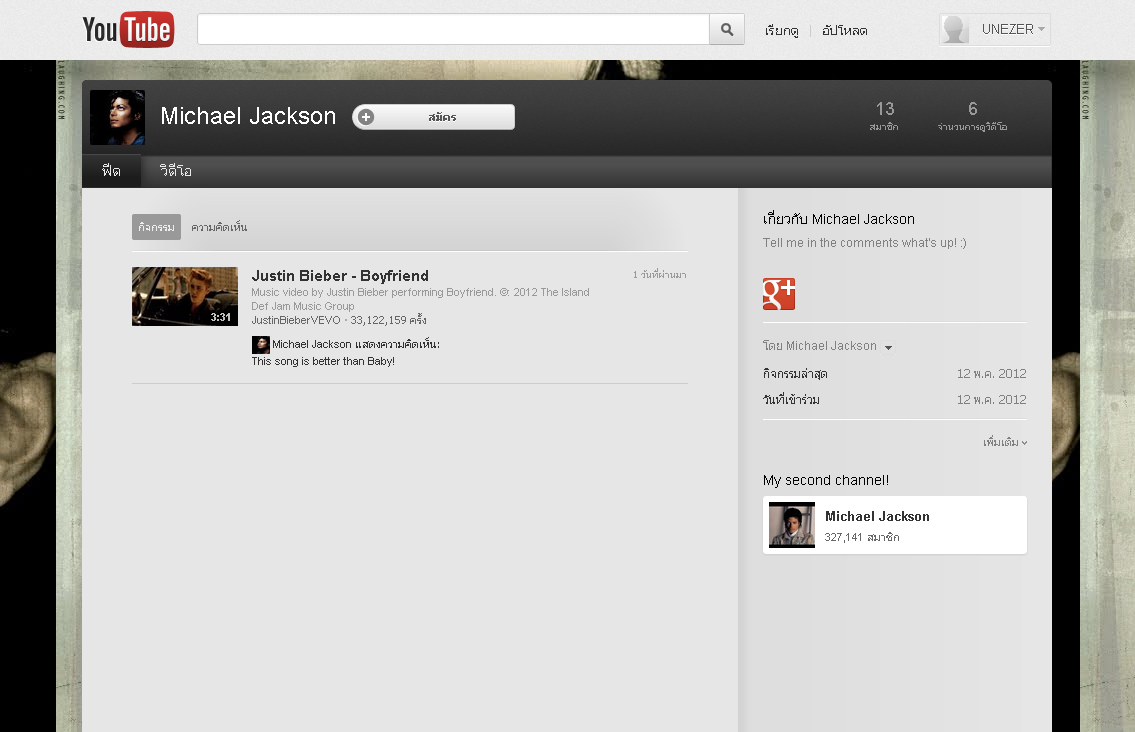Image resolution: width=1135 pixels, height=732 pixels.
Task: Click the plus icon on subscribe button
Action: click(366, 117)
